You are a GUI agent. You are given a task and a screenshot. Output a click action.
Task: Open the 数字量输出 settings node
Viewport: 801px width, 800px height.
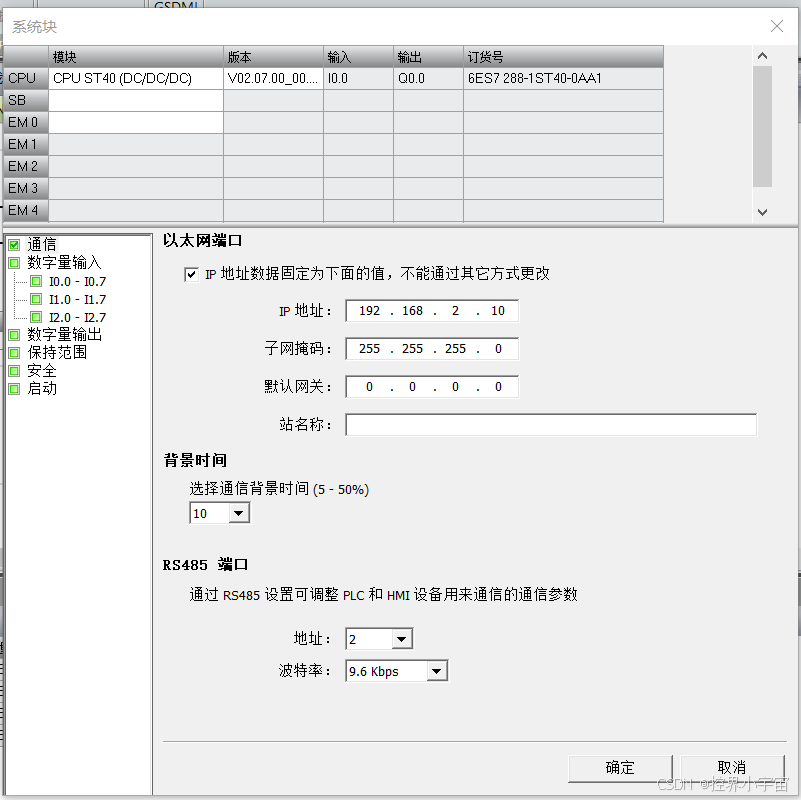pos(64,335)
